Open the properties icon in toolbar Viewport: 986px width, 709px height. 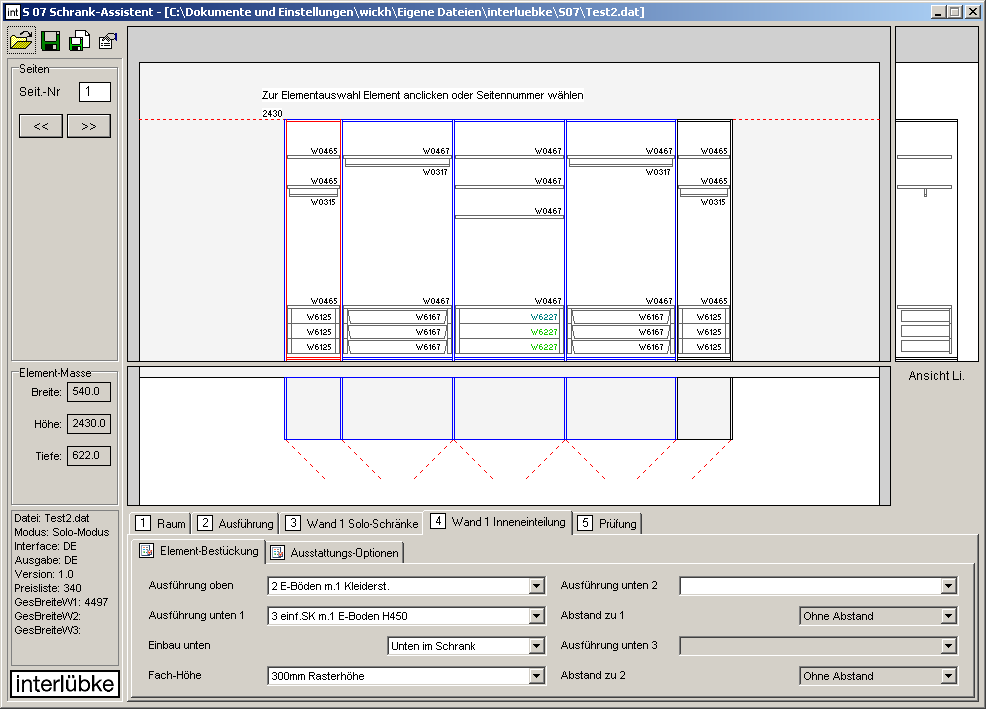point(107,41)
